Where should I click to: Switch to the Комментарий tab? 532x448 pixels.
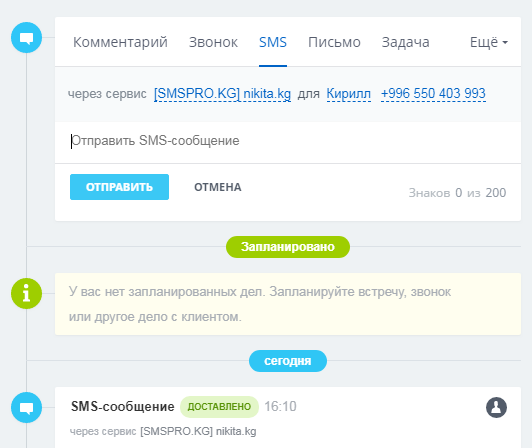[120, 42]
